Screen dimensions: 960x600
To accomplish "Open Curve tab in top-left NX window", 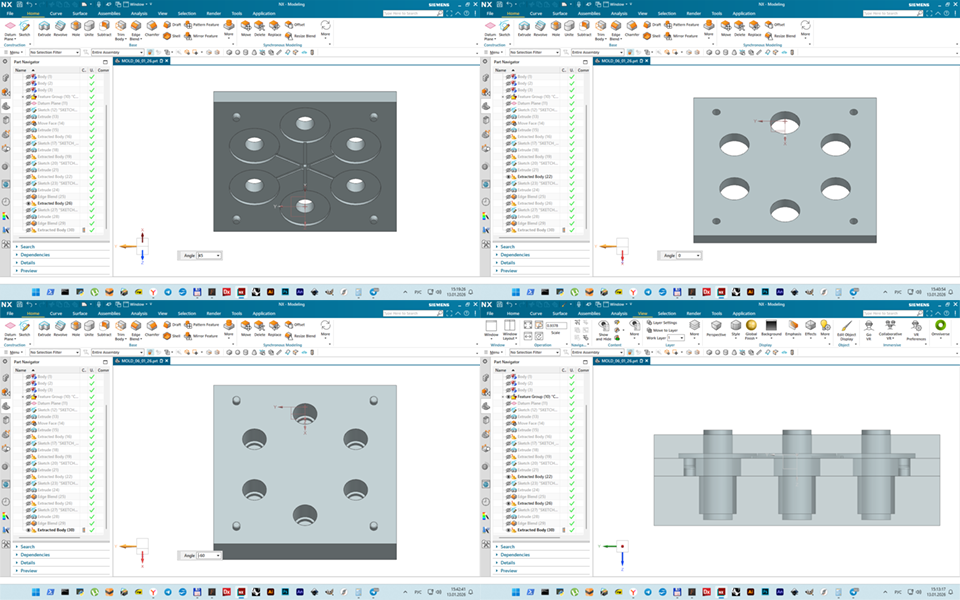I will tap(56, 13).
